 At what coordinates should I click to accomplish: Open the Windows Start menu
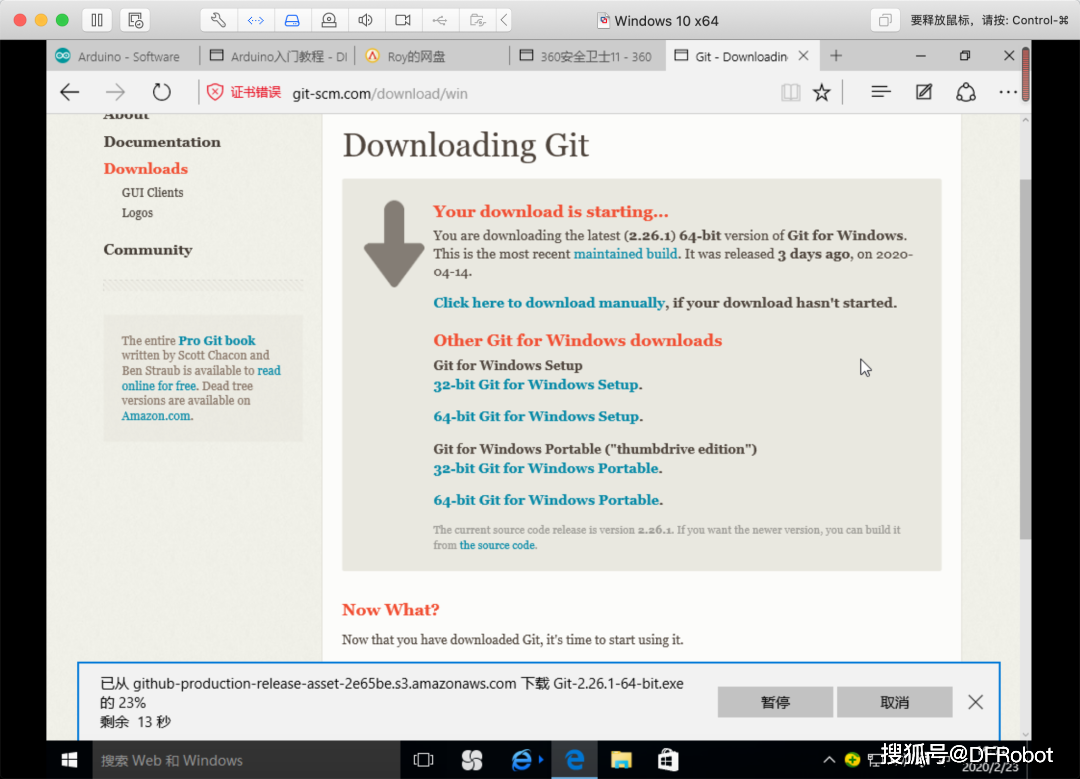click(69, 760)
